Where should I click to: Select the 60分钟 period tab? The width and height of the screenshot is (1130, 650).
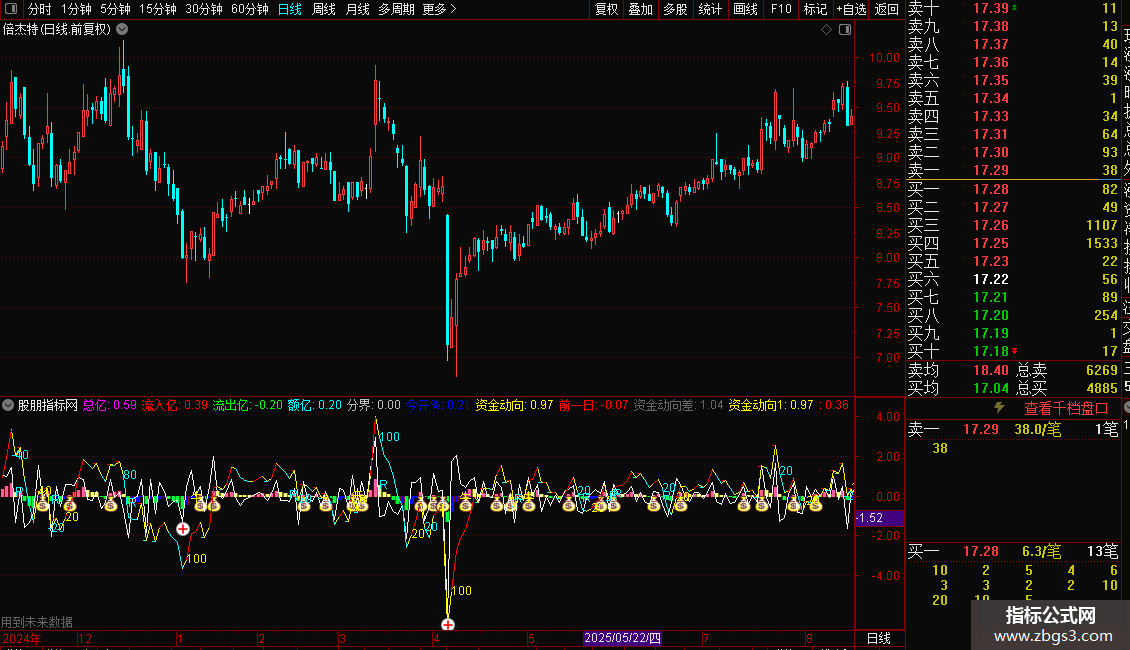[250, 9]
